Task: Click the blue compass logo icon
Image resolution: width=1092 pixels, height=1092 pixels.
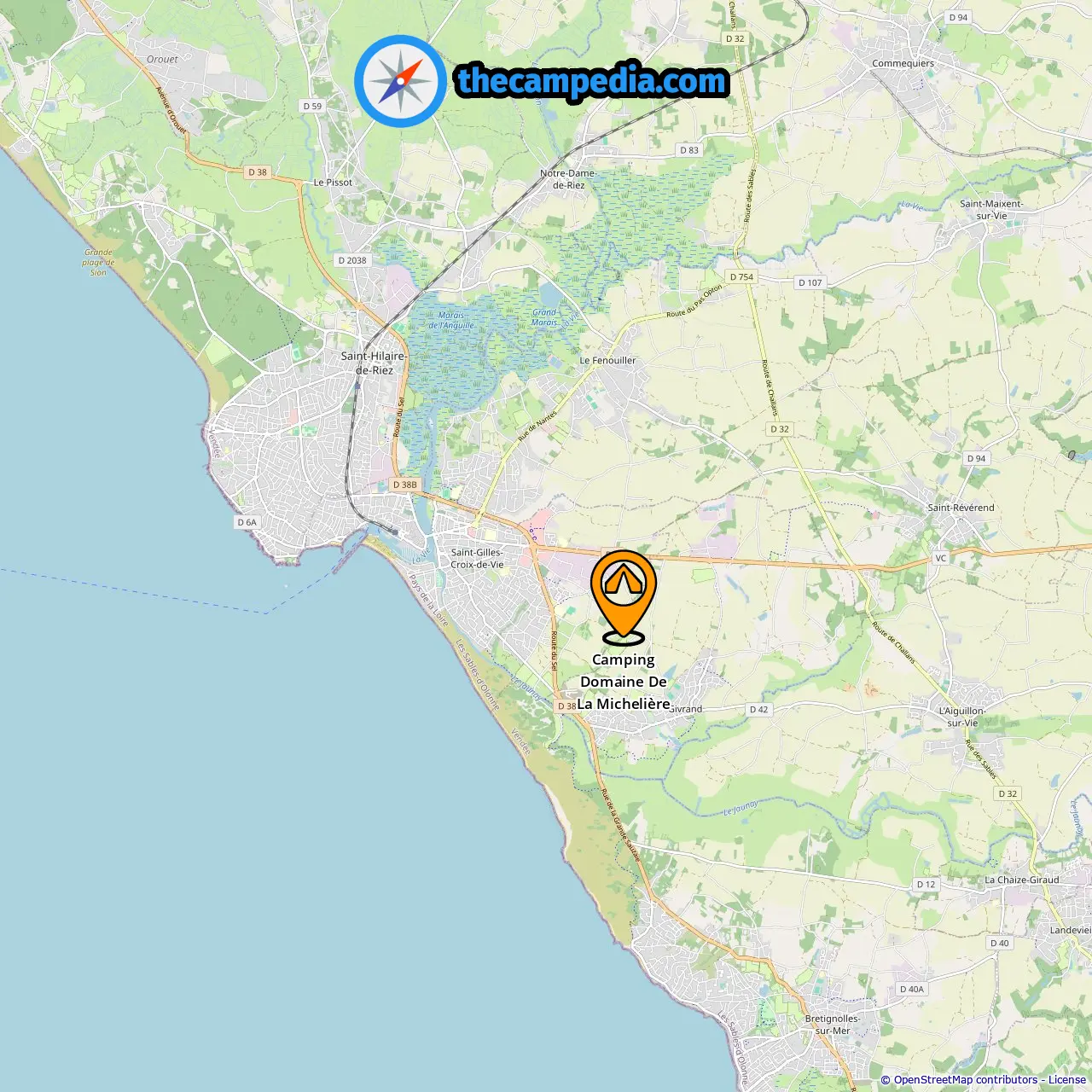Action: 400,81
